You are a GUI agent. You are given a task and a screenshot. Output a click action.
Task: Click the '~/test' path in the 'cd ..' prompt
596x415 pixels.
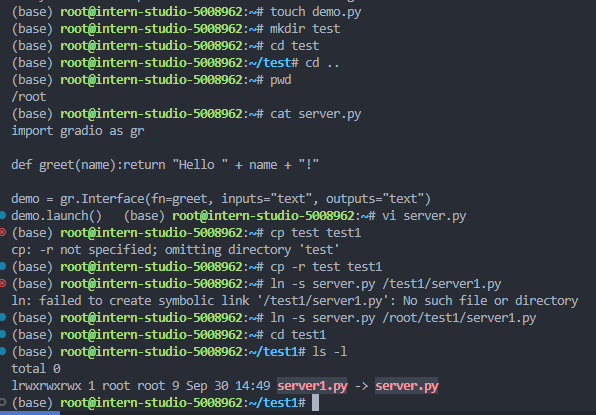click(x=270, y=63)
